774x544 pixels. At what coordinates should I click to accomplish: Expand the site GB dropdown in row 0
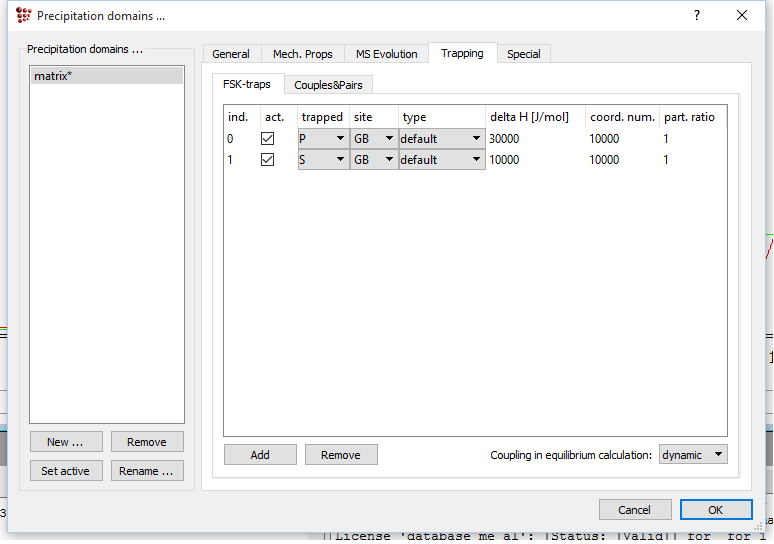[x=374, y=139]
